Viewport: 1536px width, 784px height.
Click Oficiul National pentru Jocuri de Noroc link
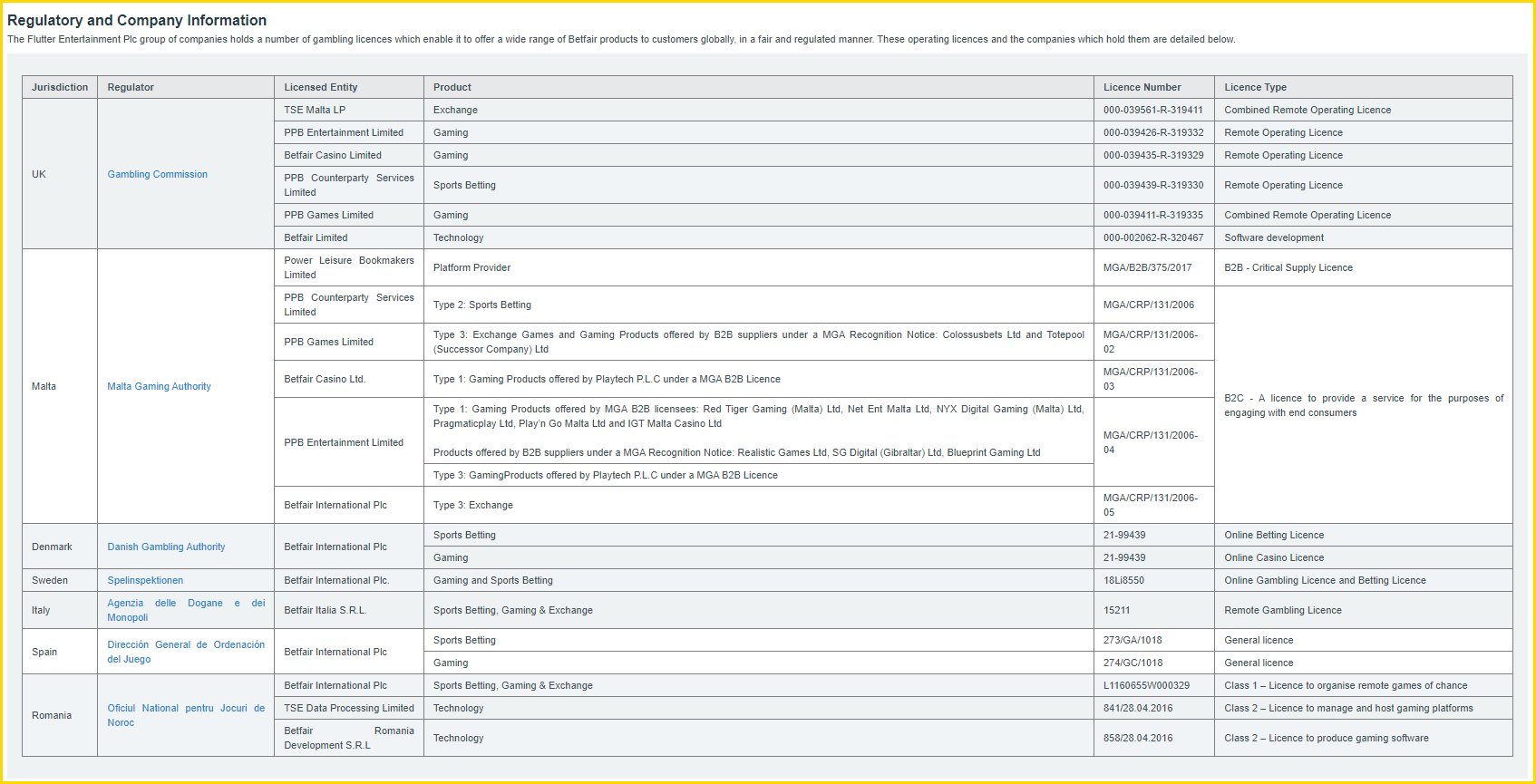186,715
